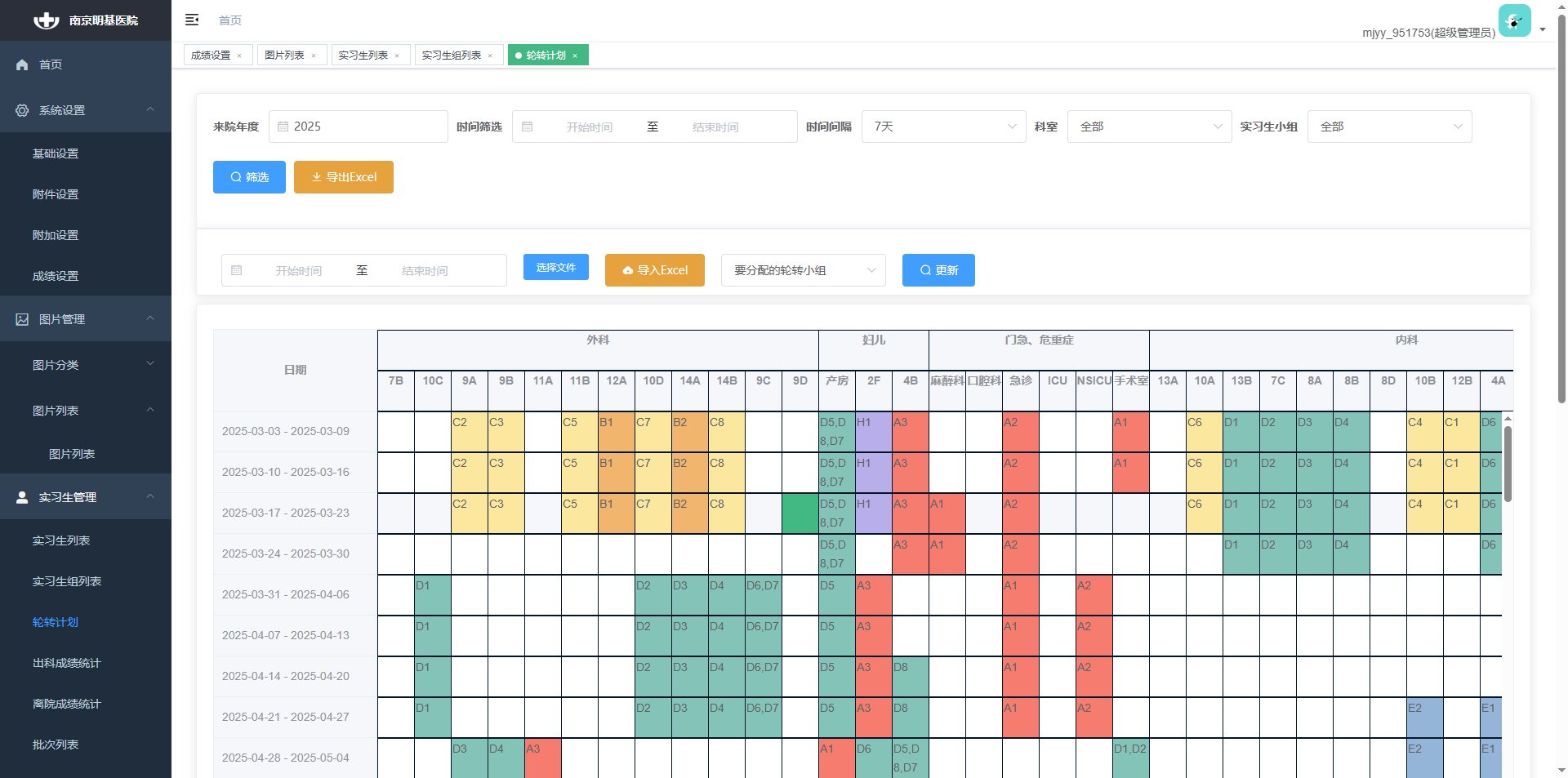
Task: Click the user avatar icon
Action: [x=1514, y=21]
